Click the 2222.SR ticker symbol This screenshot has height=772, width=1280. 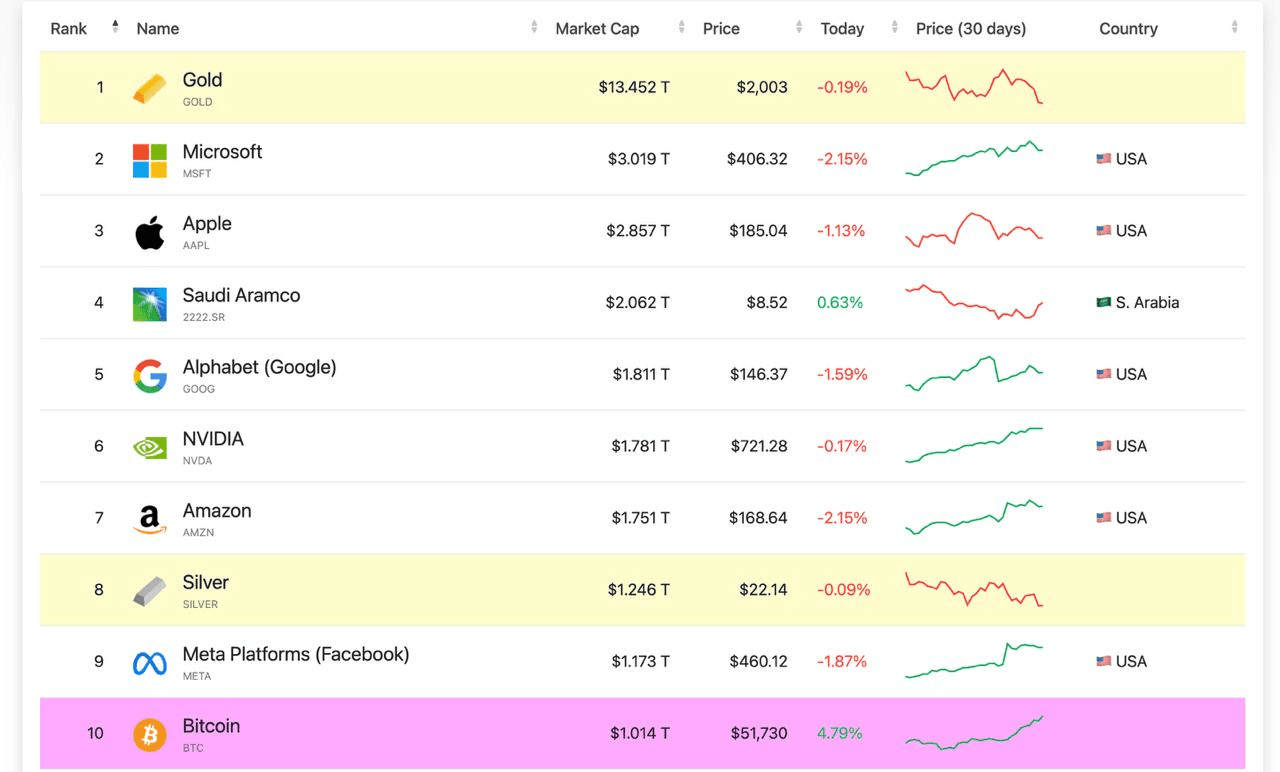203,318
